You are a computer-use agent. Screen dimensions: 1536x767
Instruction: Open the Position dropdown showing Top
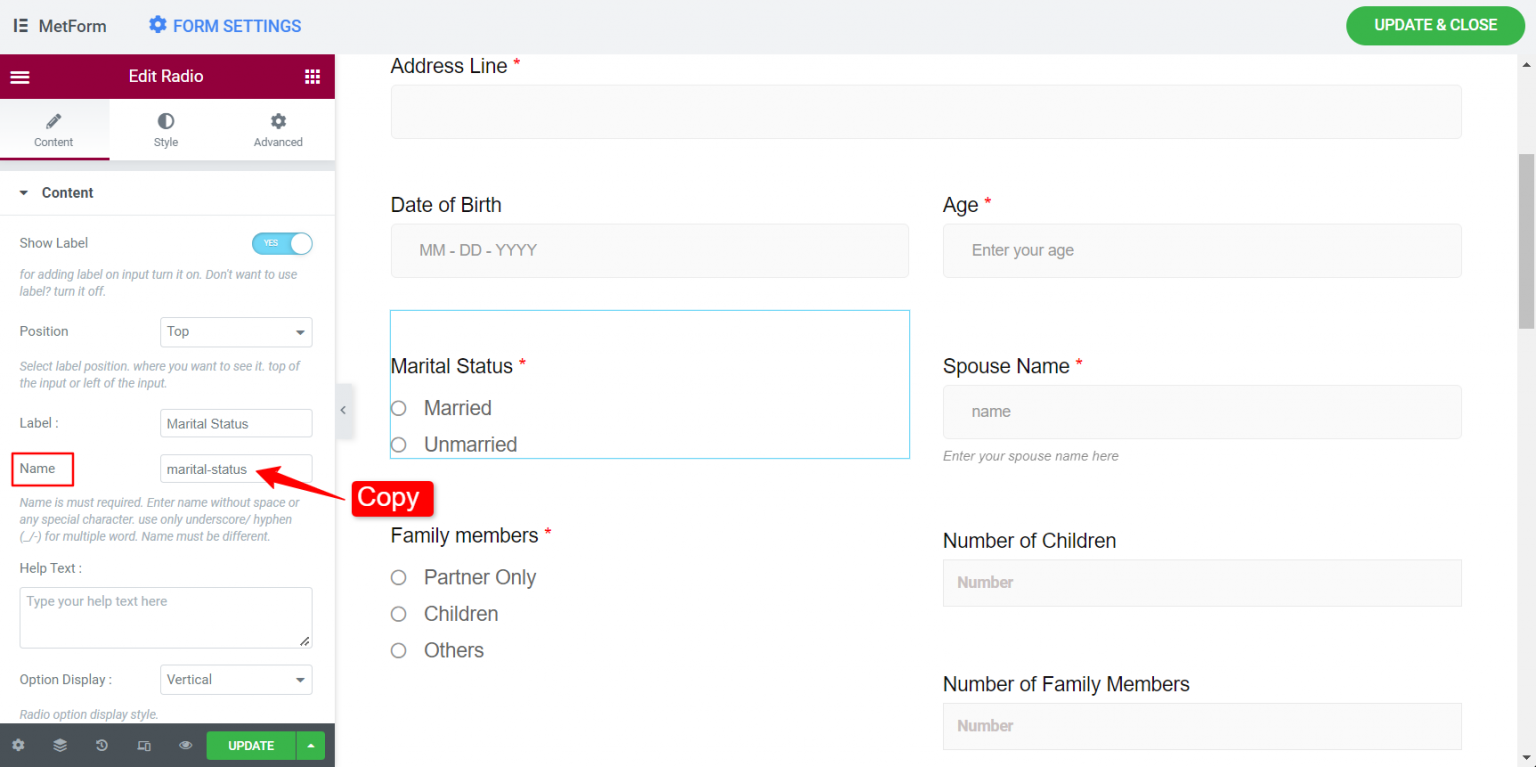[x=236, y=331]
